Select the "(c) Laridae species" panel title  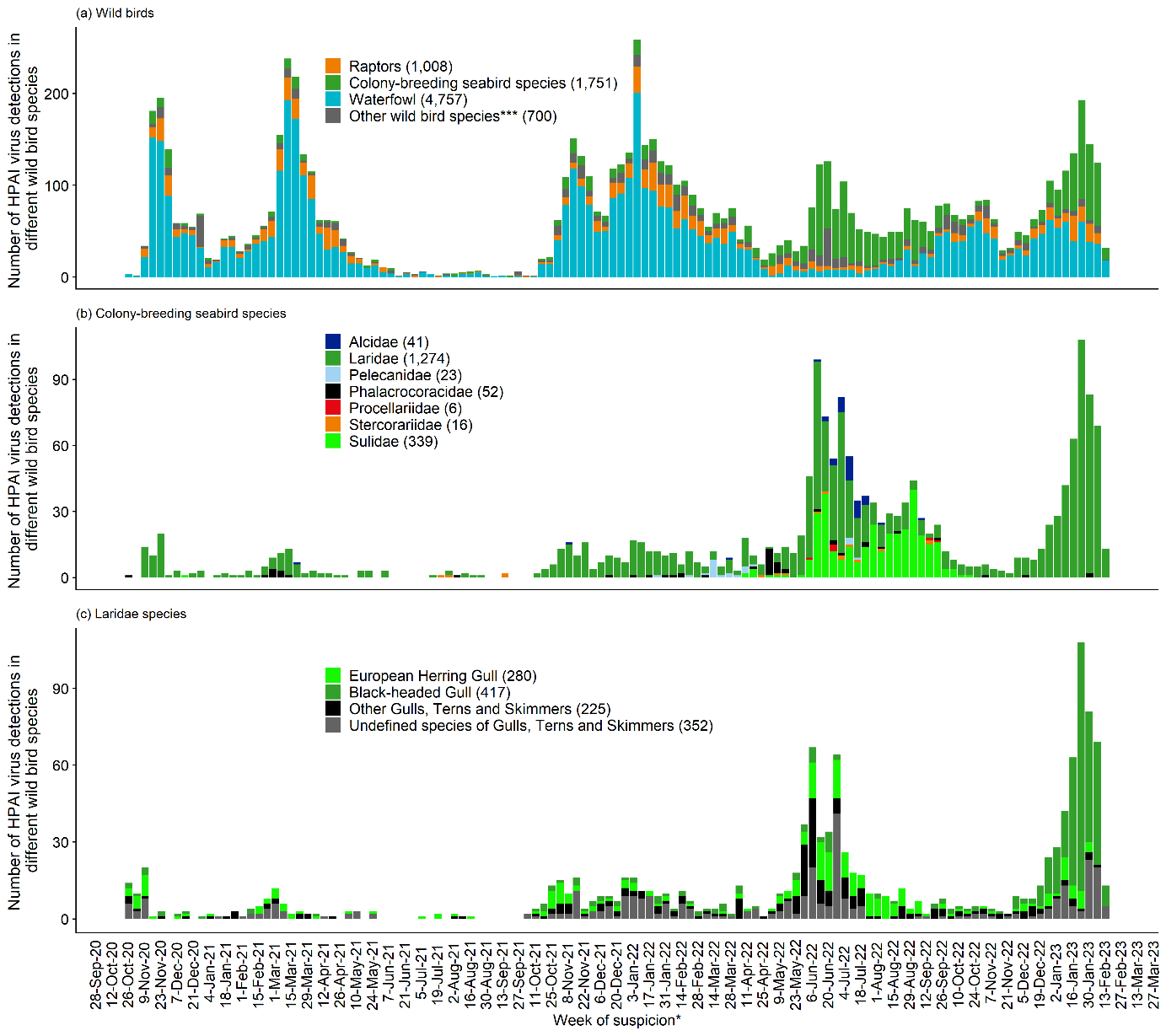point(132,614)
